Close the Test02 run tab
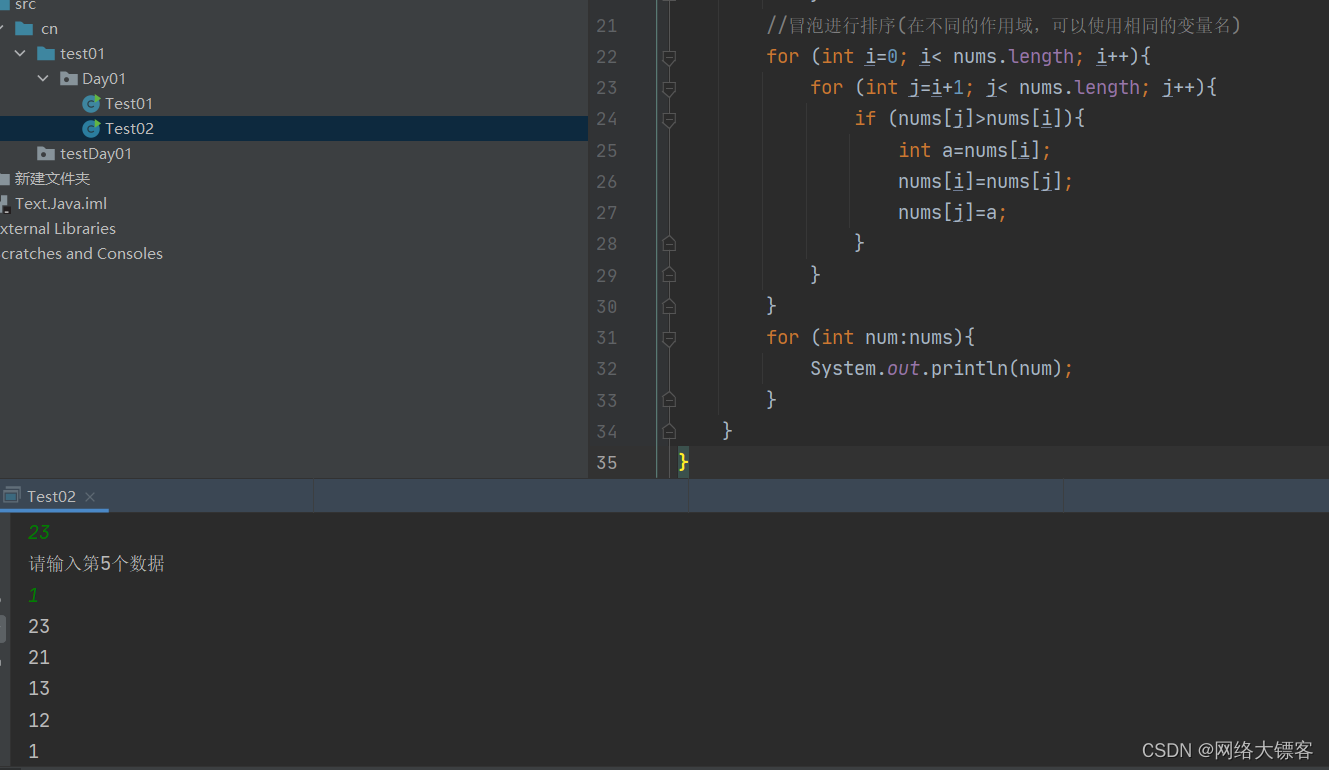 point(90,496)
